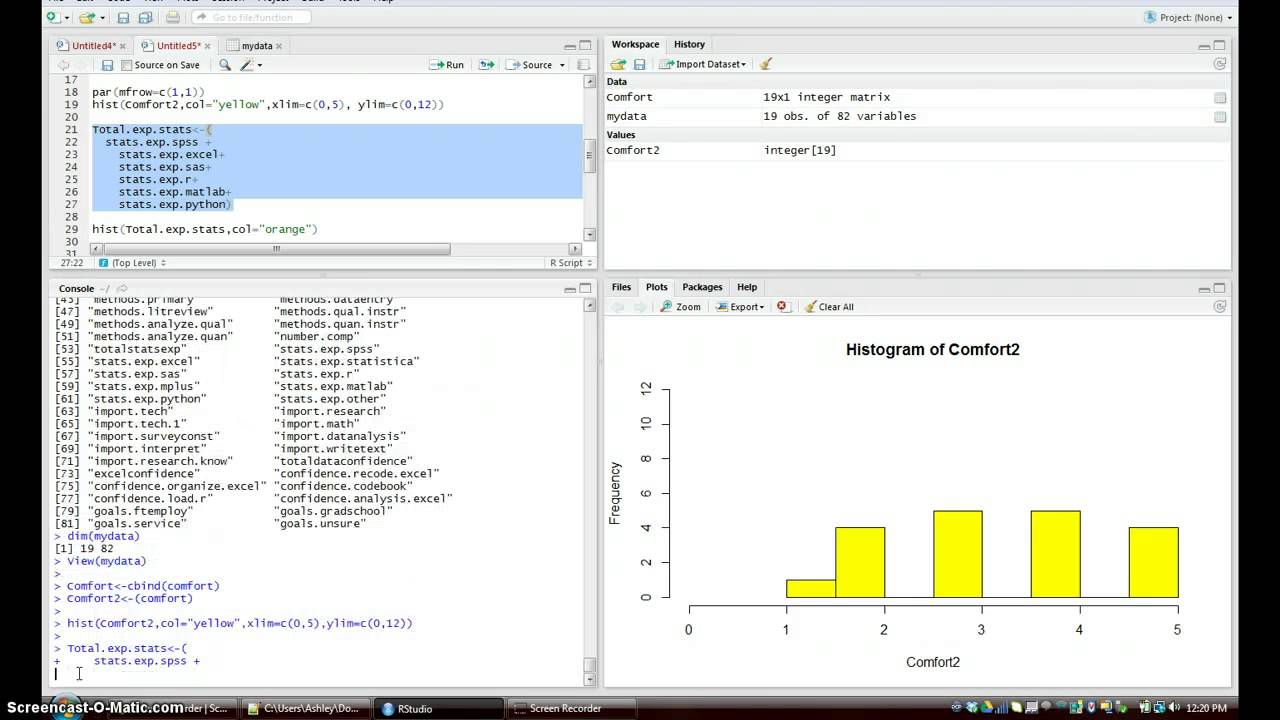
Task: Close the mydata tab
Action: (x=279, y=46)
